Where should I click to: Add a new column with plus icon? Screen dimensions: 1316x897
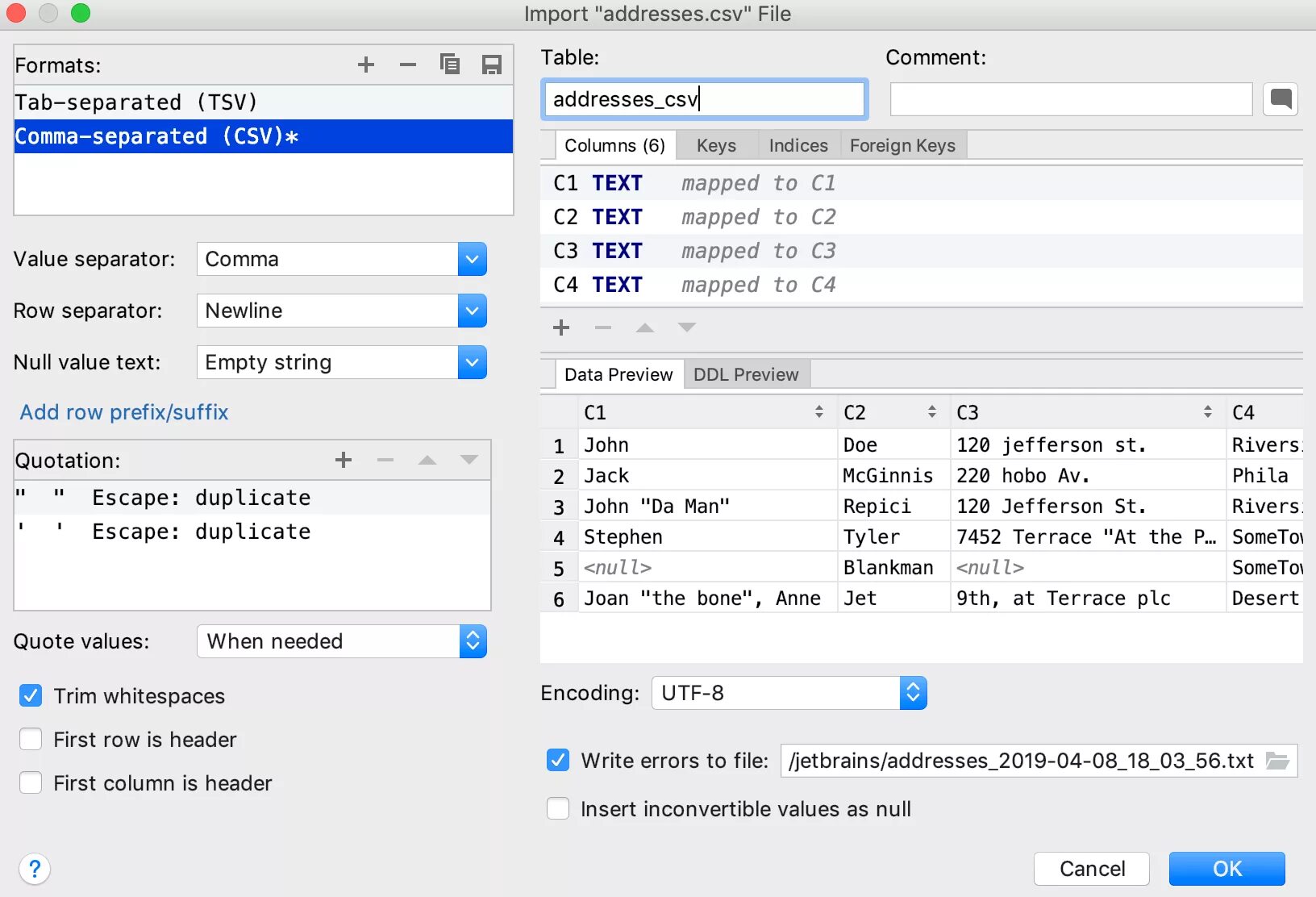[x=561, y=328]
